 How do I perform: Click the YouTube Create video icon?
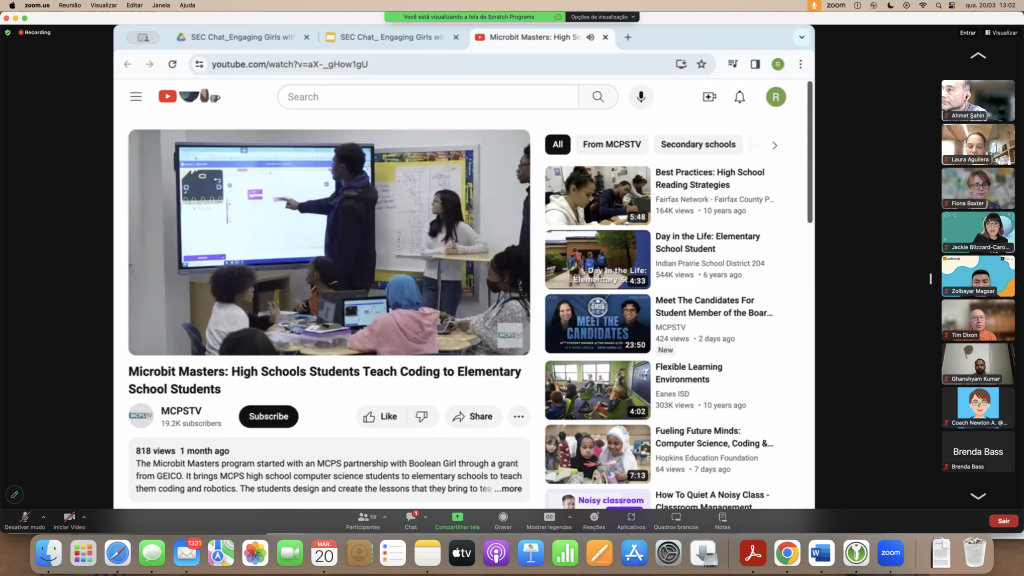[709, 97]
